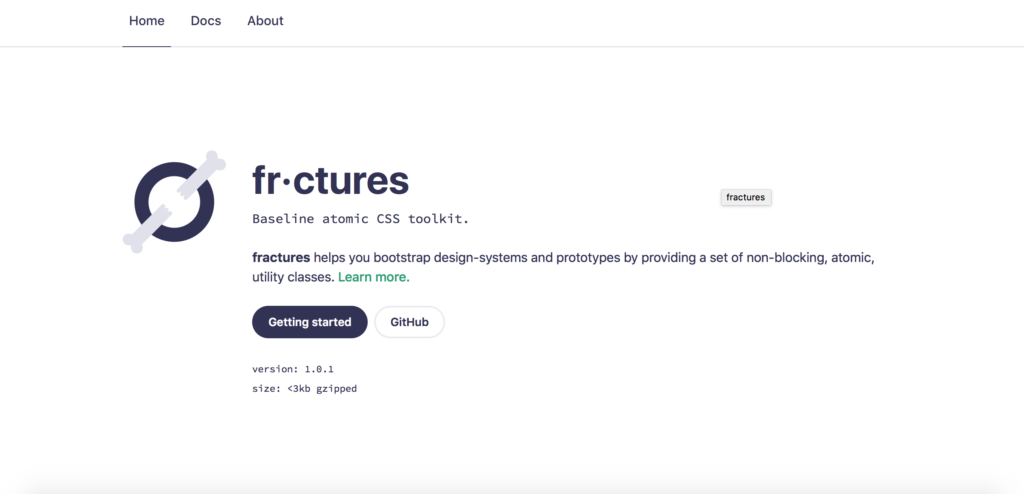
Task: Click the upper bone end of the logo
Action: tap(211, 165)
